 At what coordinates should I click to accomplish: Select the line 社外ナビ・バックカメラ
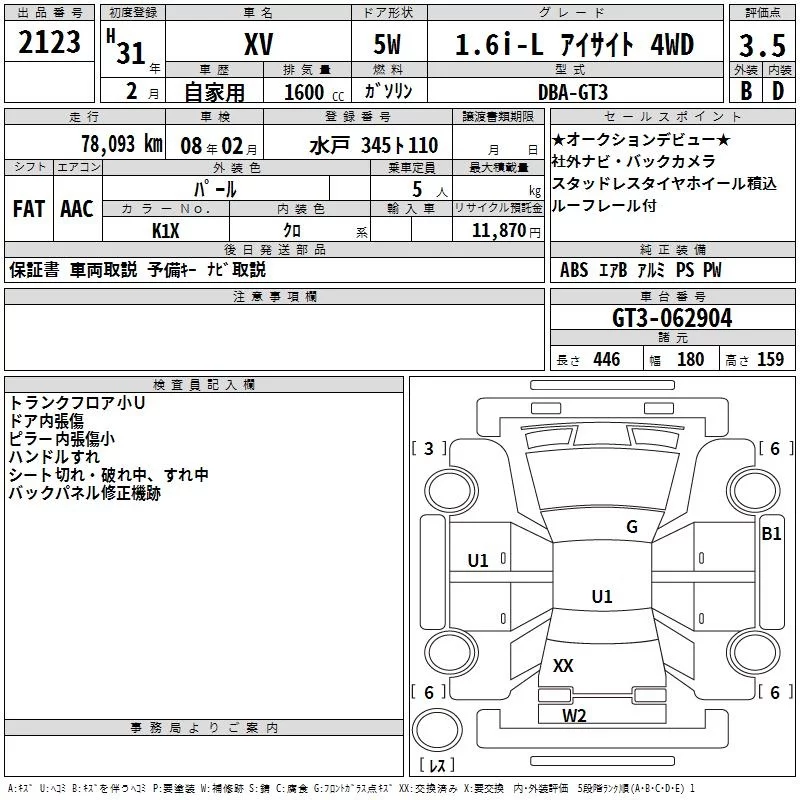tap(633, 161)
